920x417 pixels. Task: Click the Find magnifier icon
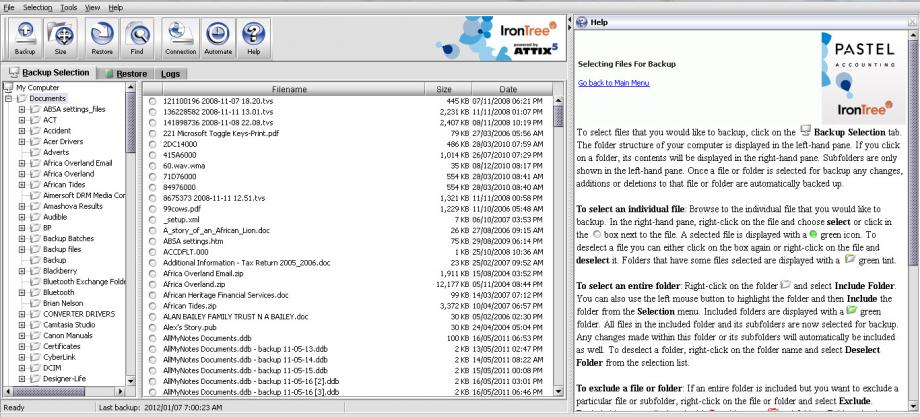[138, 38]
